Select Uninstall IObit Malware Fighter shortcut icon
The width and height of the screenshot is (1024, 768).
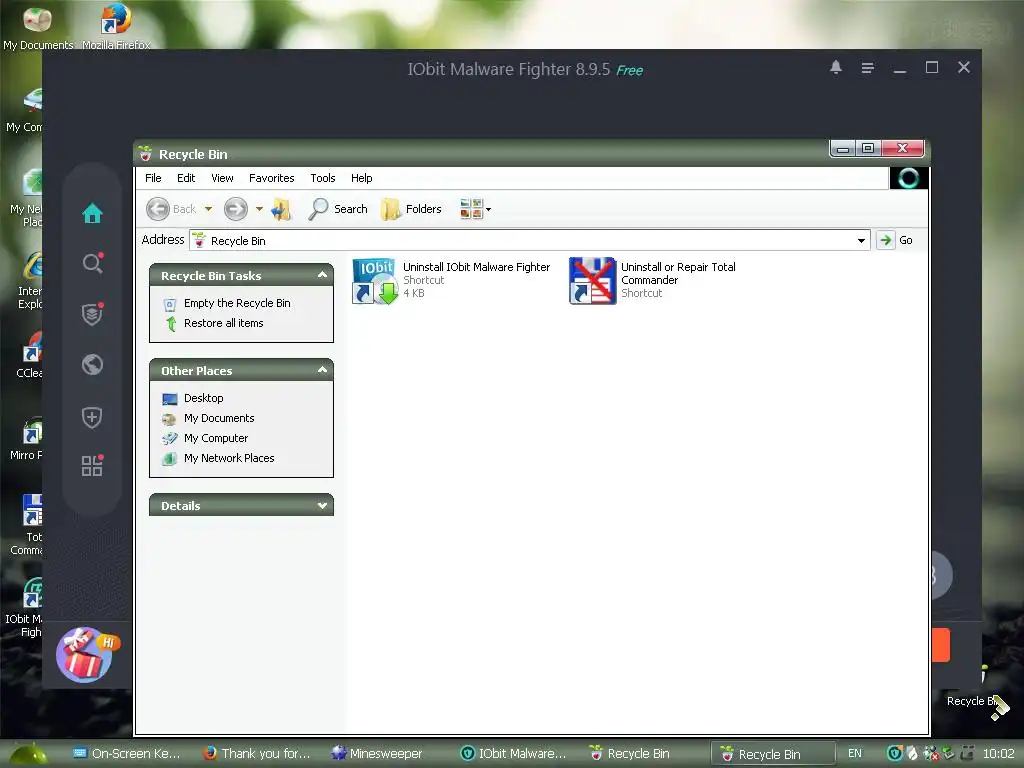pyautogui.click(x=375, y=281)
